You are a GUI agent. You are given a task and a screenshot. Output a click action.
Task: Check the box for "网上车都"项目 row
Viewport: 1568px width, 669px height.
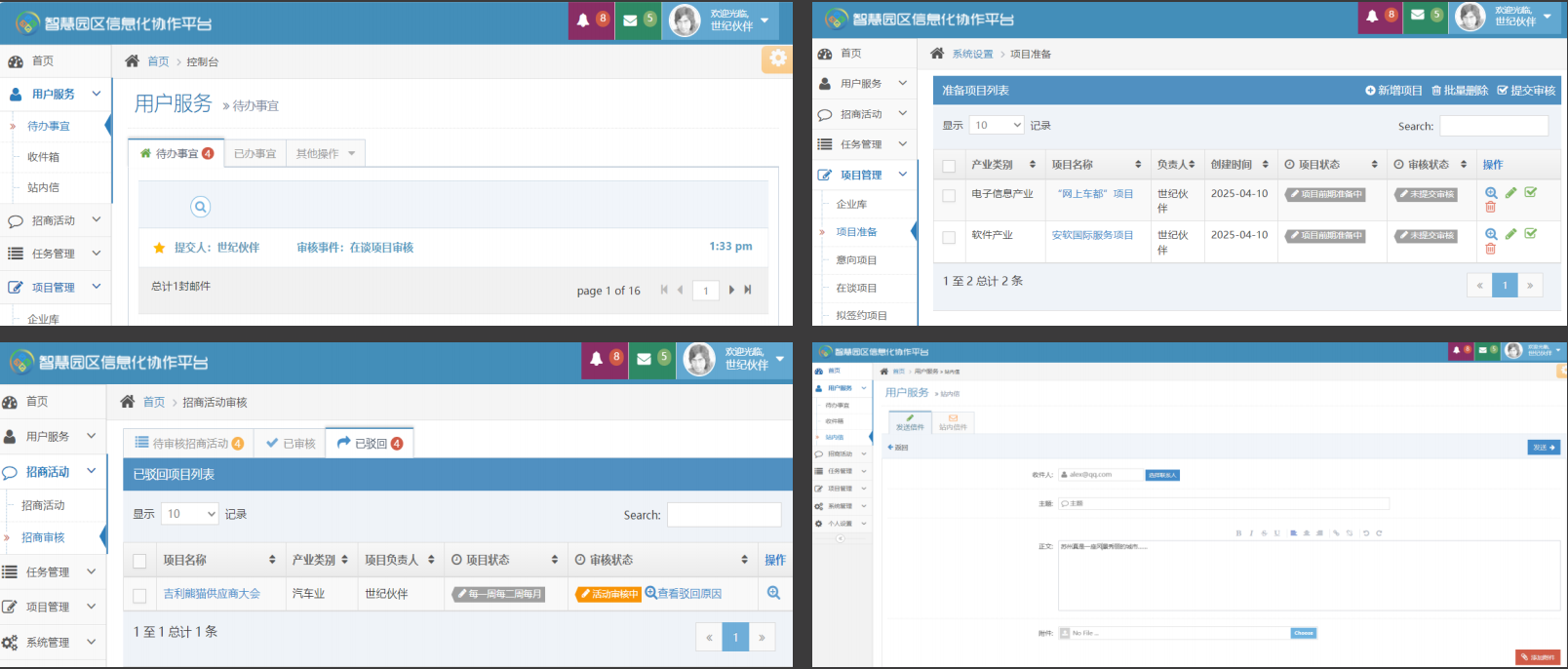(949, 196)
